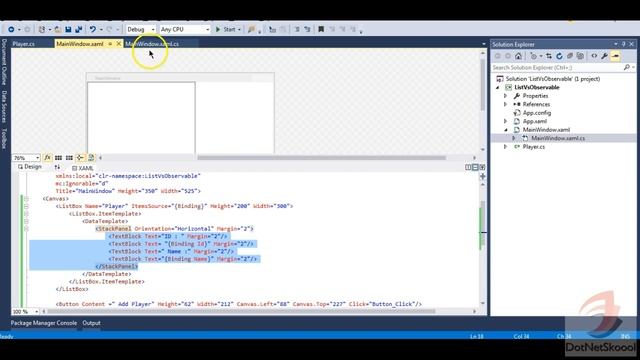Click the search magnifier in Solution Explorer
This screenshot has height=360, width=640.
pyautogui.click(x=627, y=67)
